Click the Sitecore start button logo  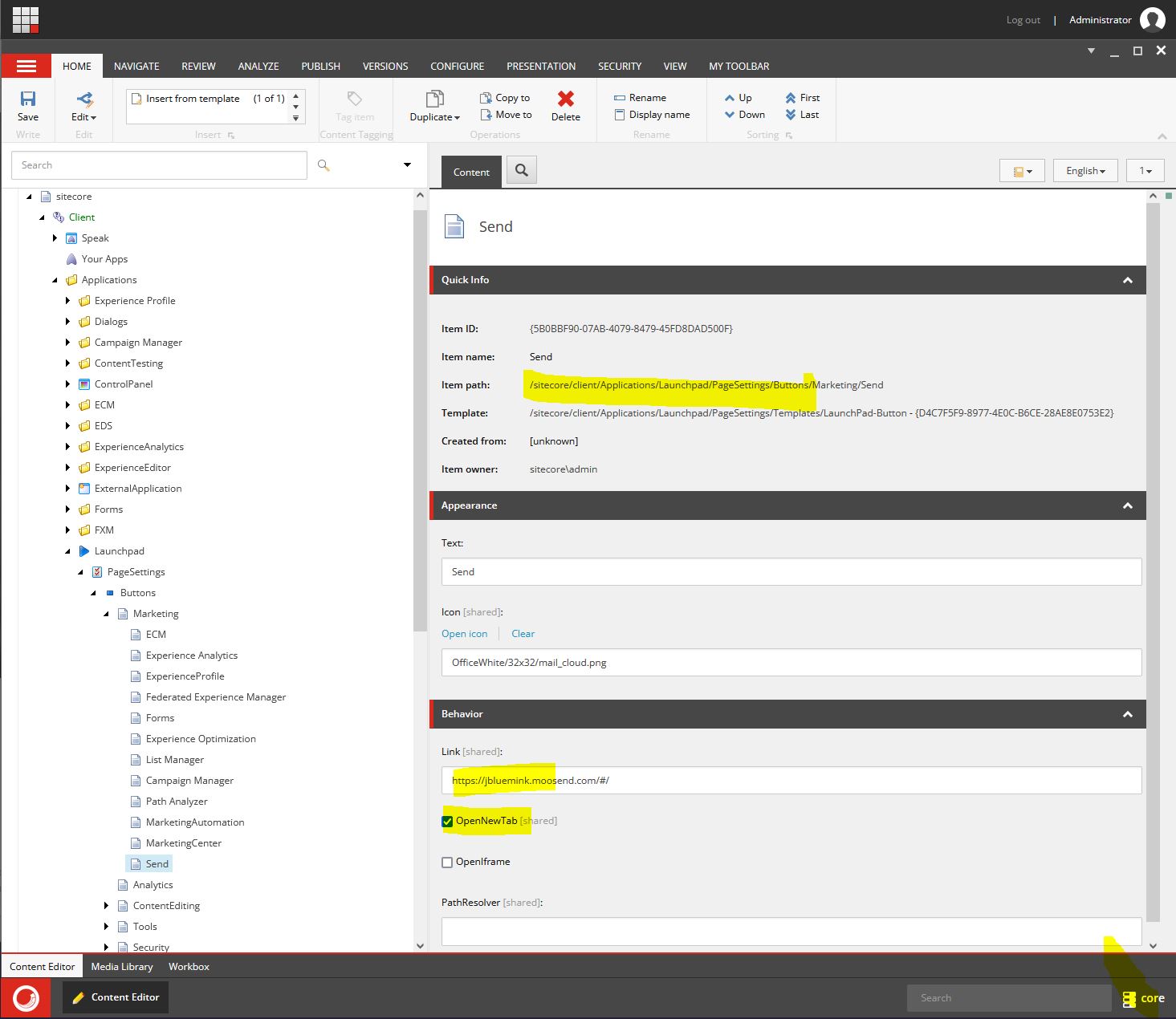click(26, 998)
